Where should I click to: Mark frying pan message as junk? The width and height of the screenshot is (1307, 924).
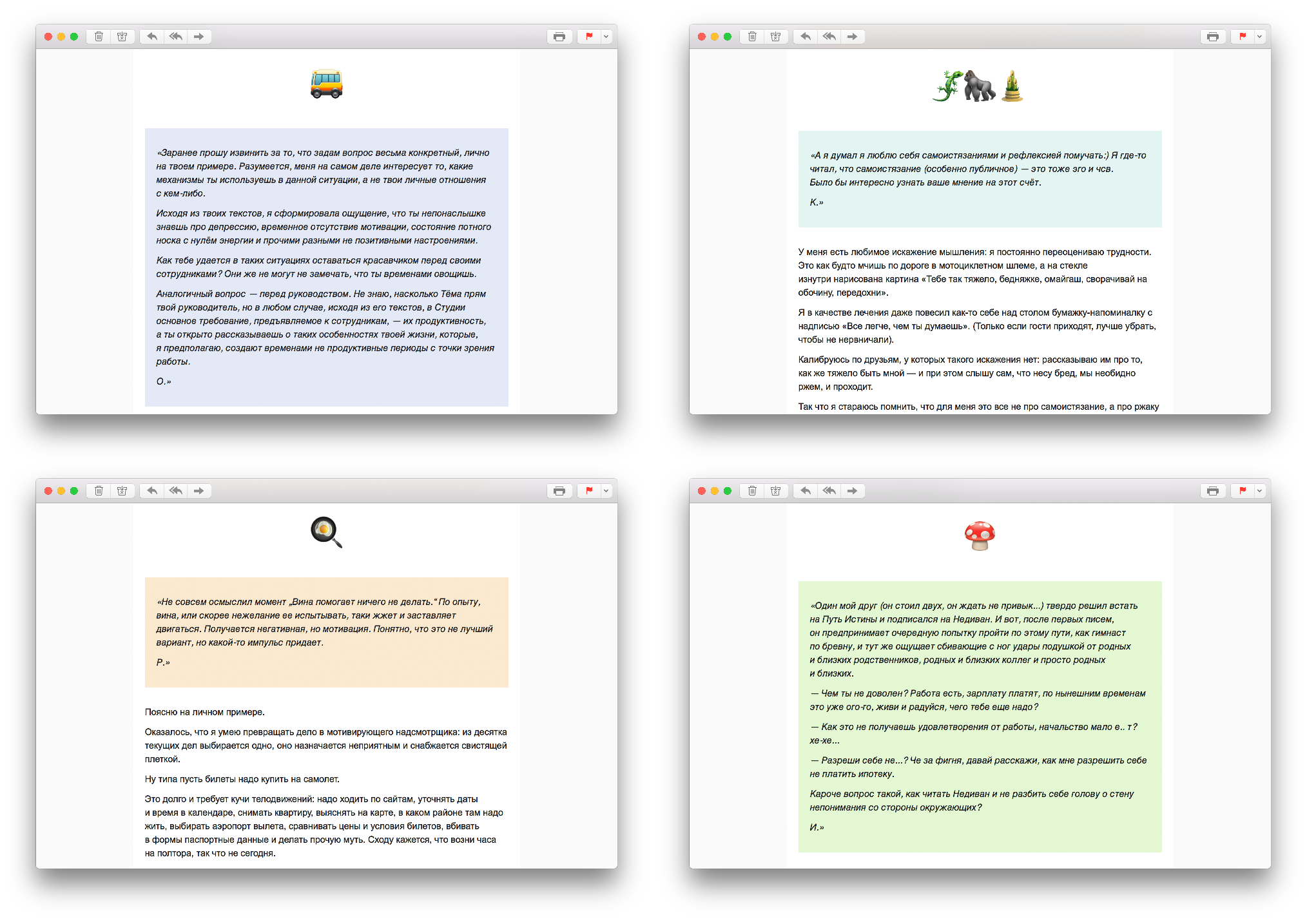[122, 491]
